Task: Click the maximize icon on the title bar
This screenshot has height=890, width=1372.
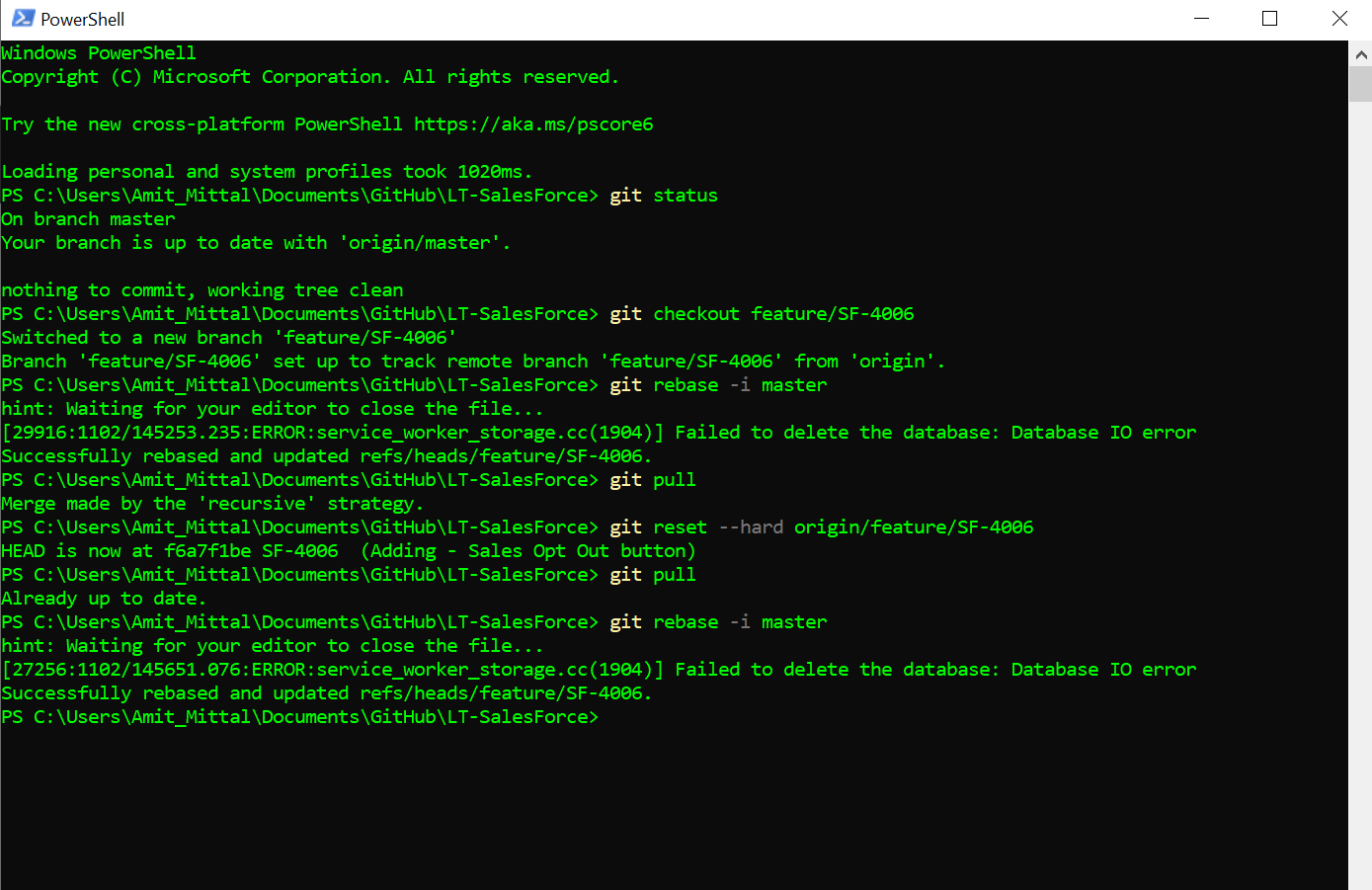Action: 1269,18
